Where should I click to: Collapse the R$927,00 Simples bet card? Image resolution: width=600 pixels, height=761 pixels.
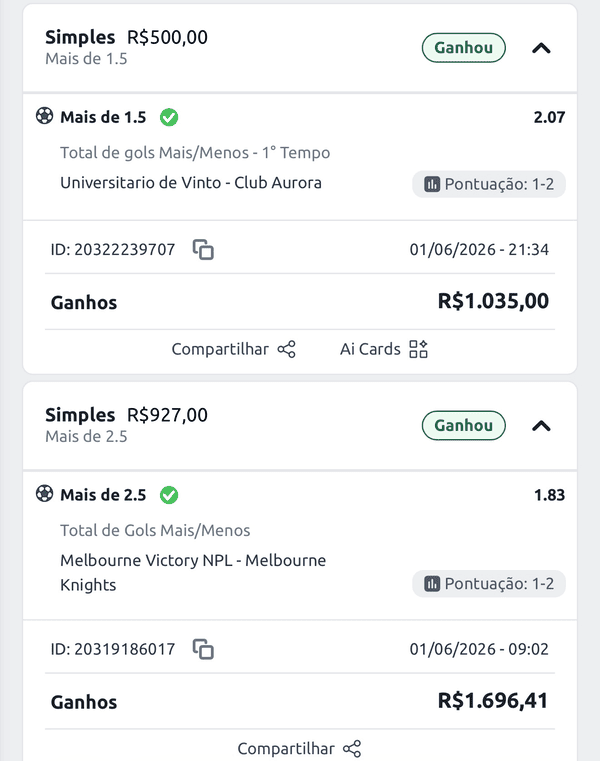541,426
